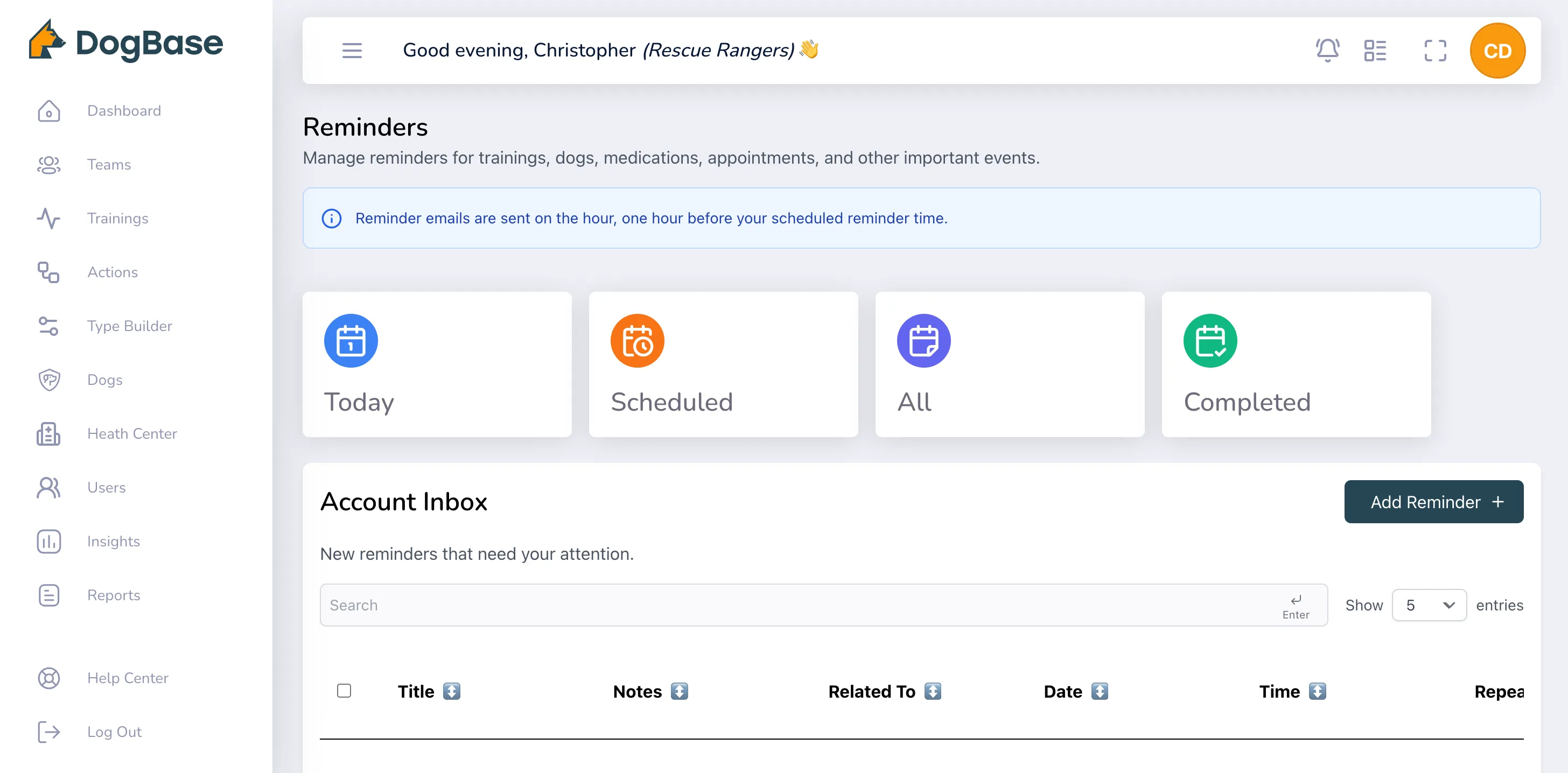
Task: Open the Trainings sidebar link
Action: coord(117,219)
